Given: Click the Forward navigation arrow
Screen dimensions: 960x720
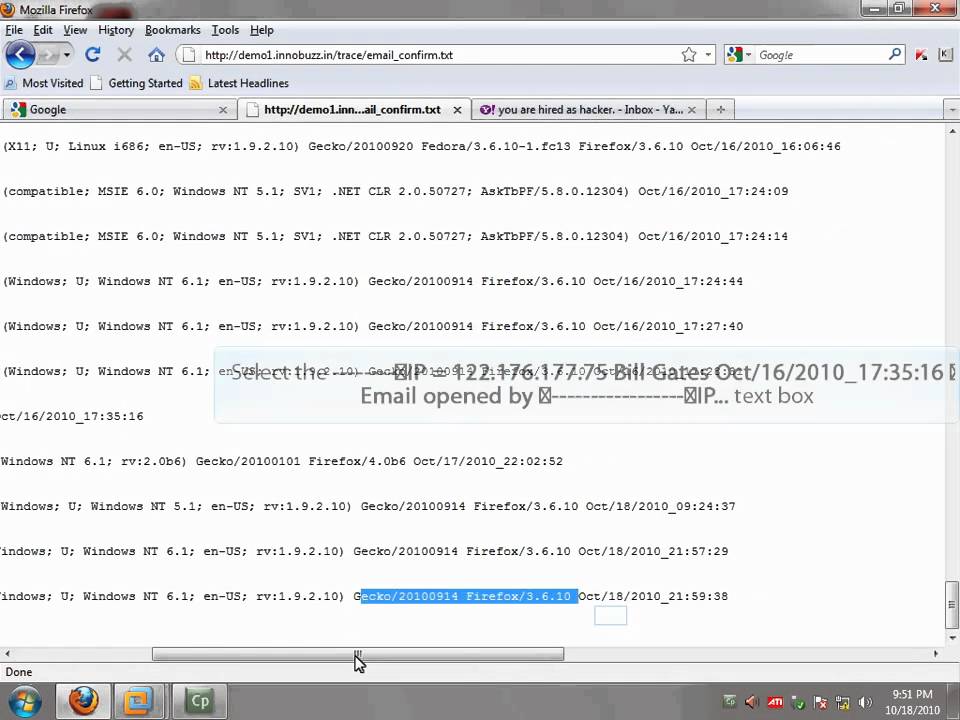Looking at the screenshot, I should click(x=47, y=55).
